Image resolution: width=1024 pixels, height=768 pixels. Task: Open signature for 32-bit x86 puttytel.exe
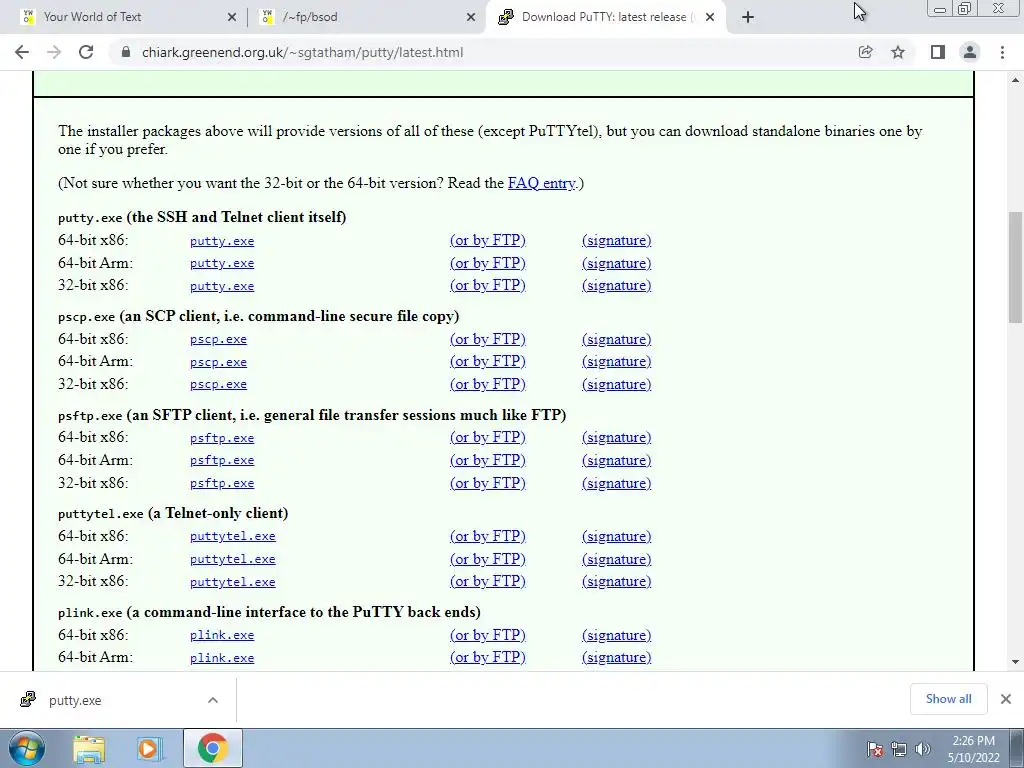point(616,581)
